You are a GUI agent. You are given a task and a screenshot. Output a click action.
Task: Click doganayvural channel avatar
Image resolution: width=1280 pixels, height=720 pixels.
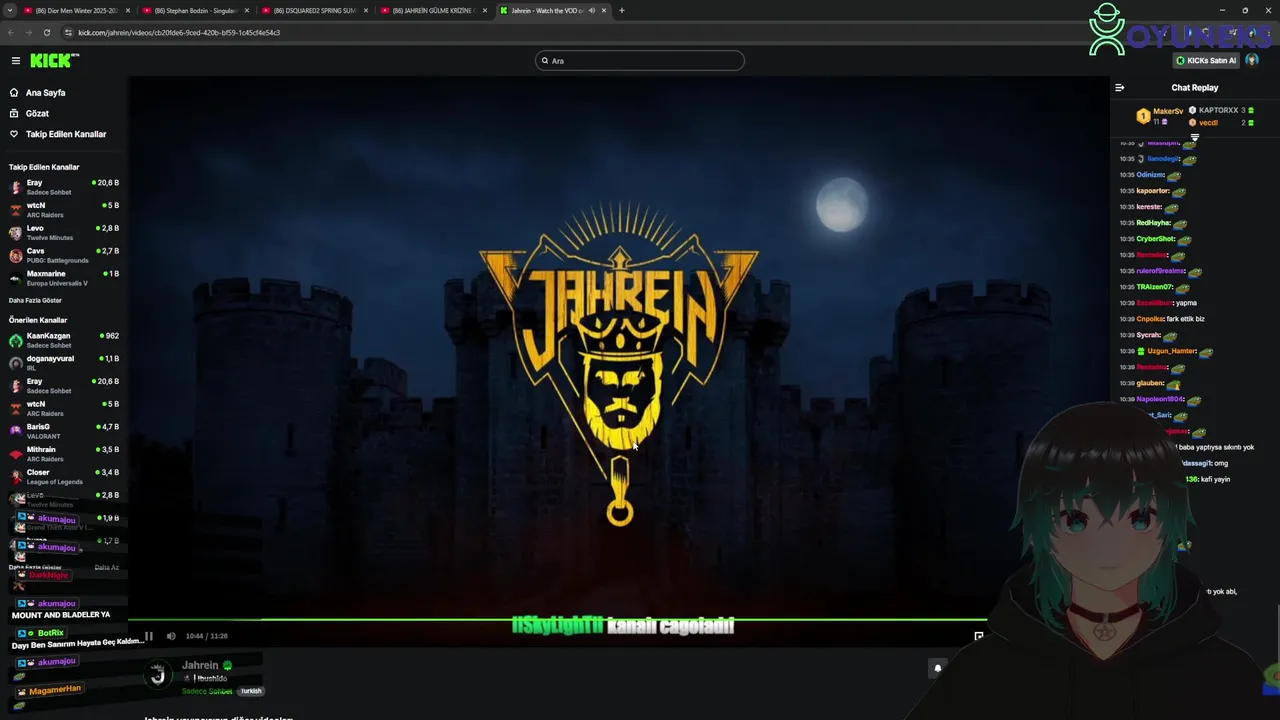(15, 363)
